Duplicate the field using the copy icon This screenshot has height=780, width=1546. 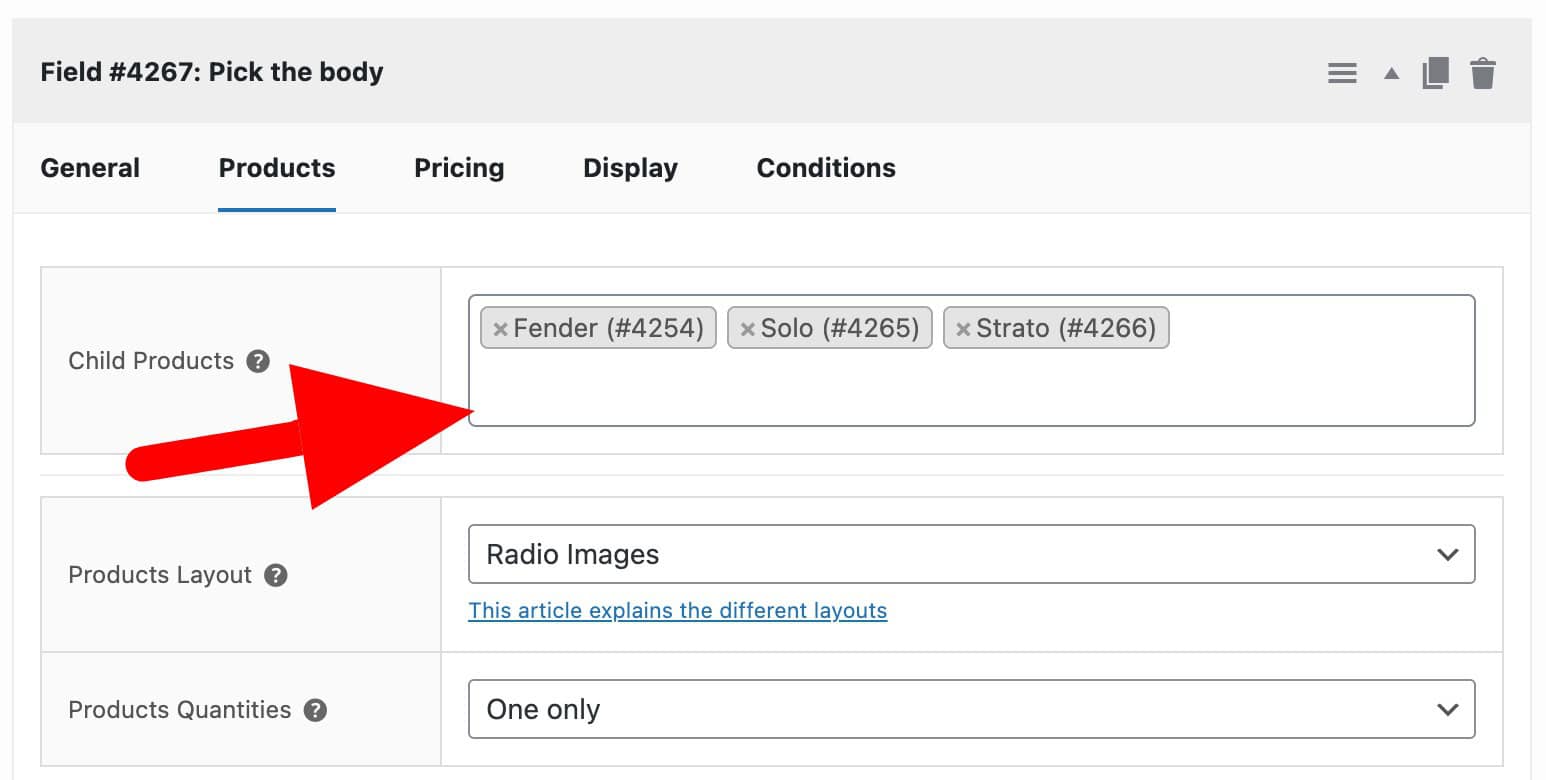coord(1435,71)
